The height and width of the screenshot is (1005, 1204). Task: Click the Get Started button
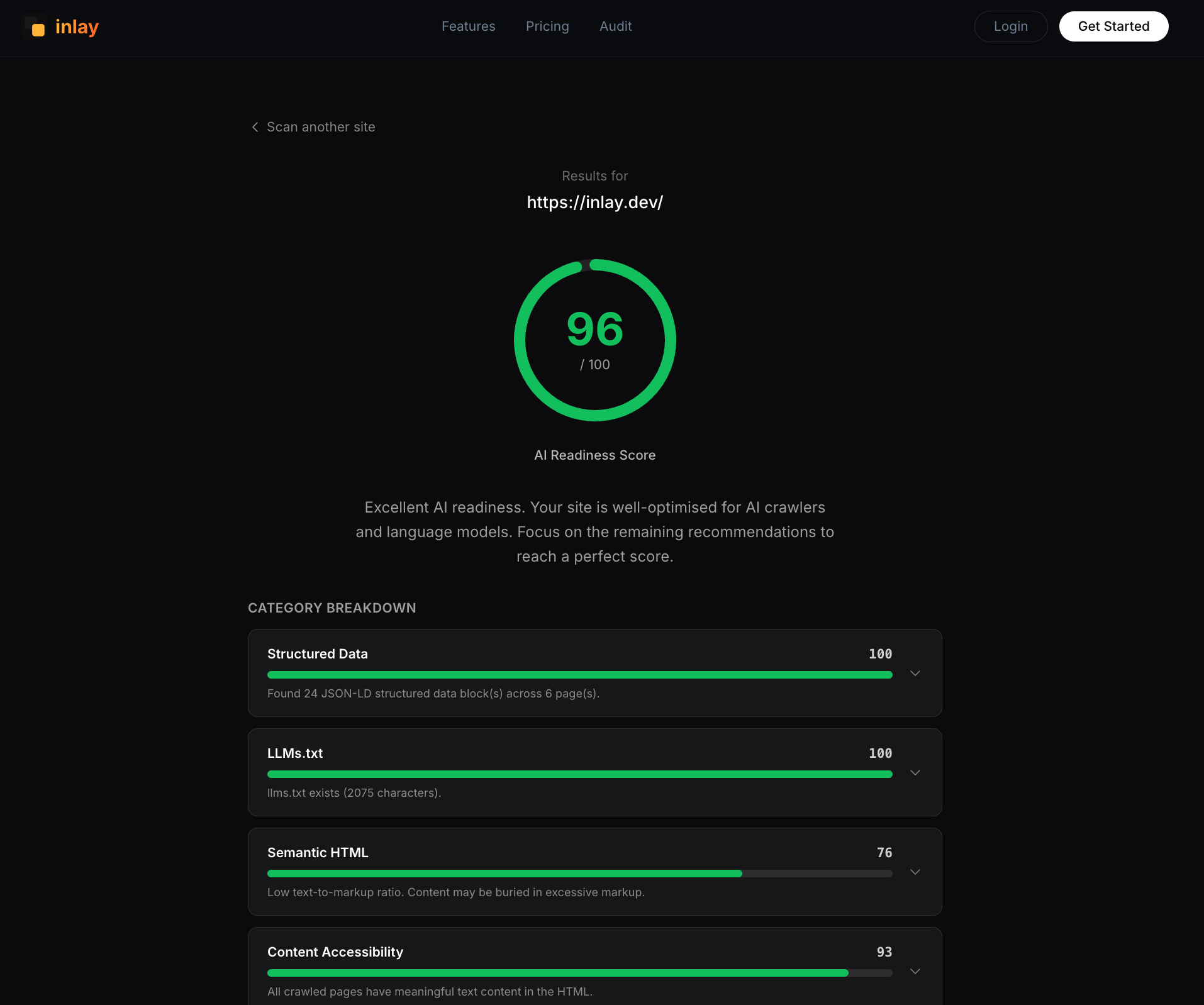pos(1113,26)
